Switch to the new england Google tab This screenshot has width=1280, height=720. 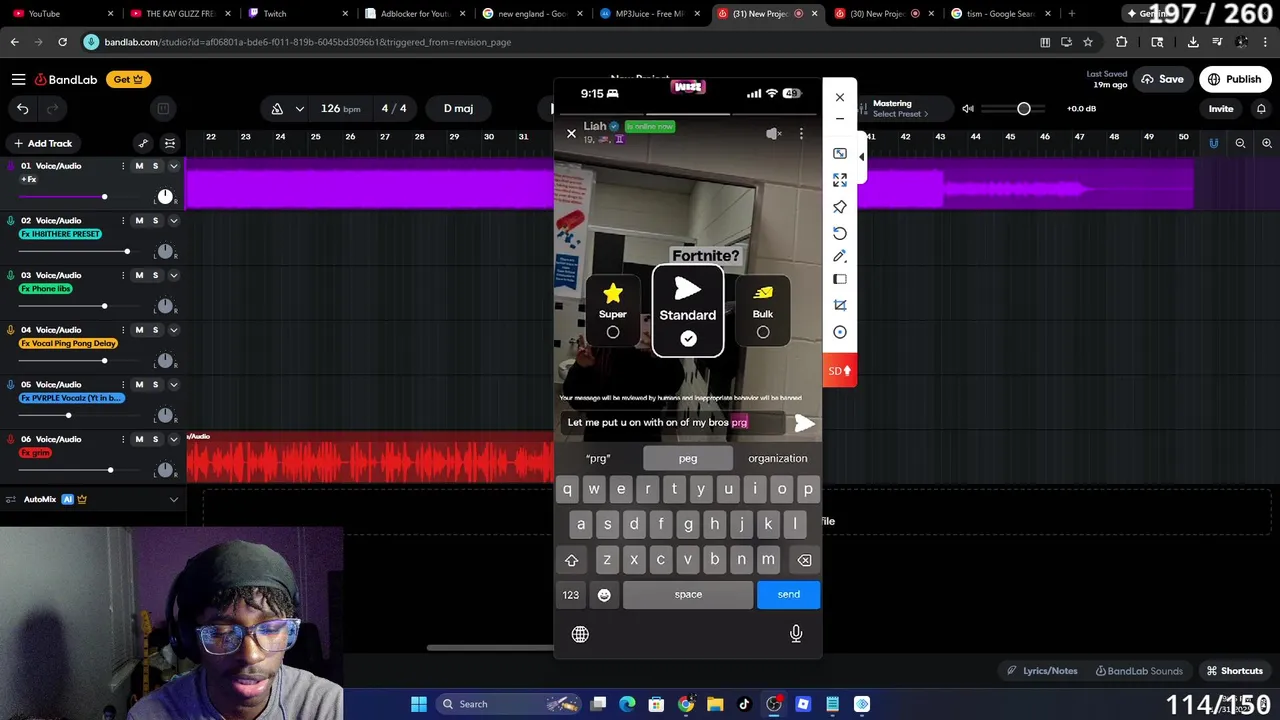pyautogui.click(x=532, y=14)
